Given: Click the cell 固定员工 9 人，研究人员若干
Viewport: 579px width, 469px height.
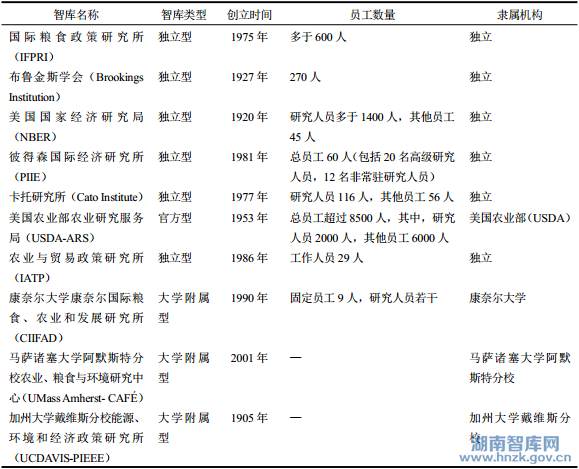Looking at the screenshot, I should [364, 298].
